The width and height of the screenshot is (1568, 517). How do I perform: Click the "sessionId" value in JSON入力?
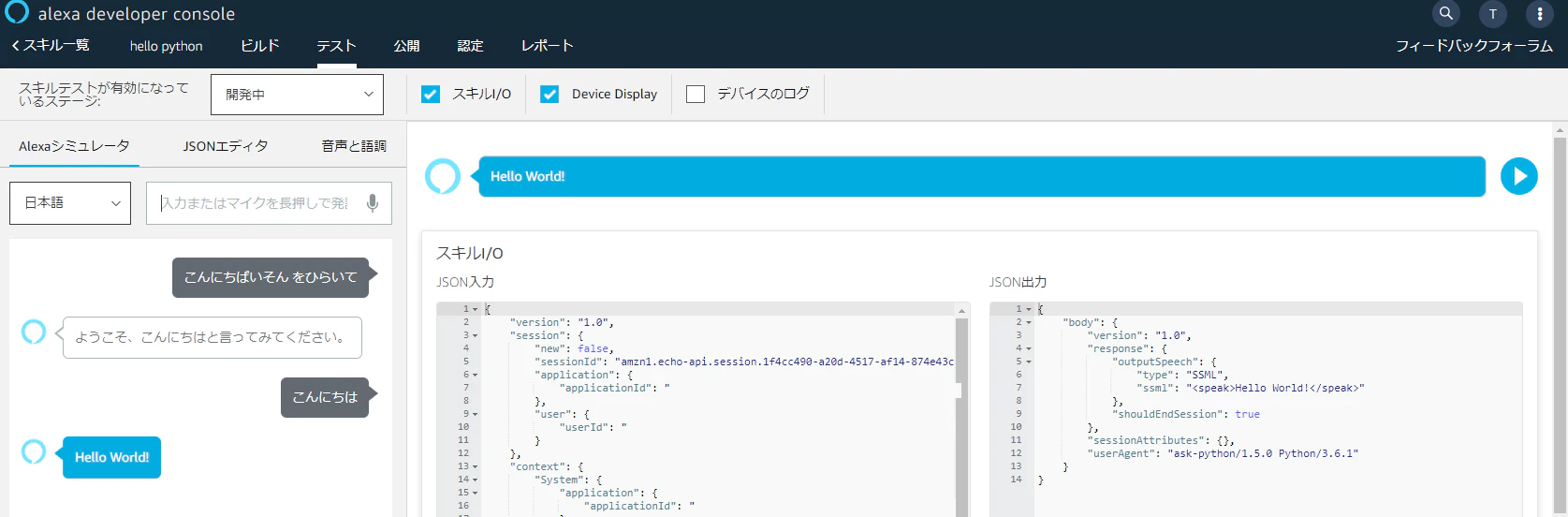pyautogui.click(x=784, y=362)
